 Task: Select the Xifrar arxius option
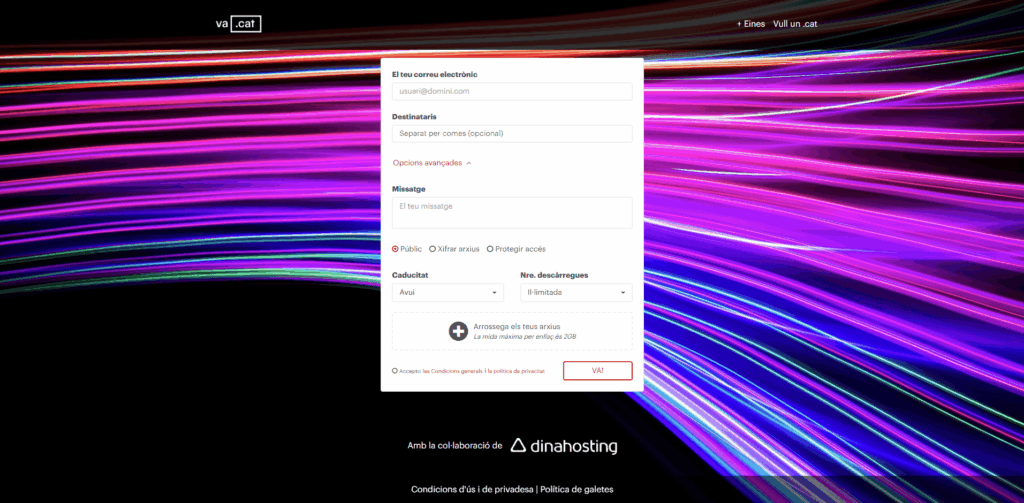tap(433, 249)
